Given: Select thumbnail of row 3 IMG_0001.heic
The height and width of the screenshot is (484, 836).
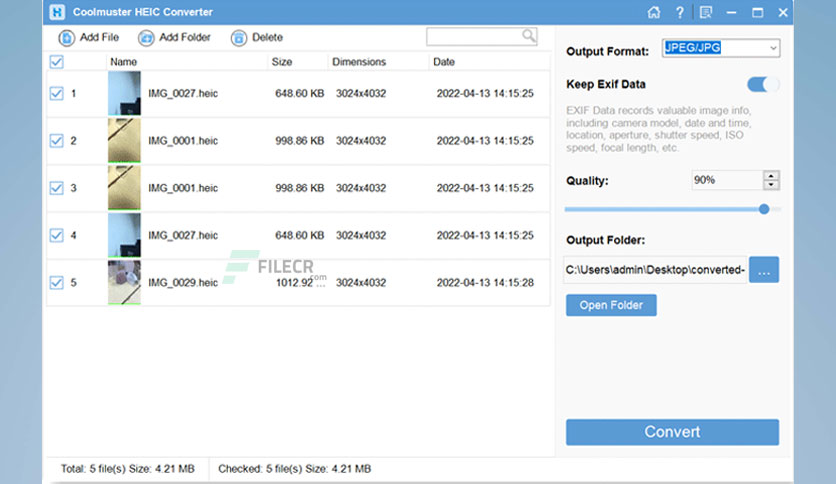Looking at the screenshot, I should [124, 188].
